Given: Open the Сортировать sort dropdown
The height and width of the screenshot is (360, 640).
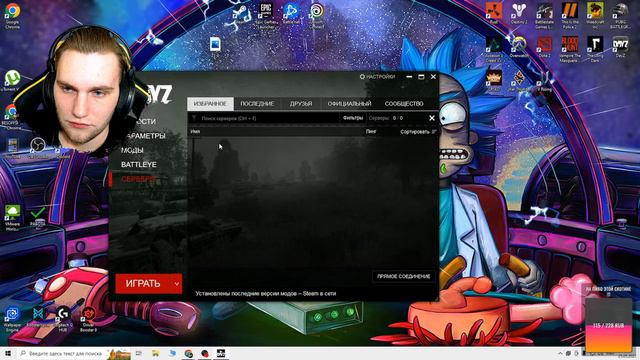Looking at the screenshot, I should 418,132.
